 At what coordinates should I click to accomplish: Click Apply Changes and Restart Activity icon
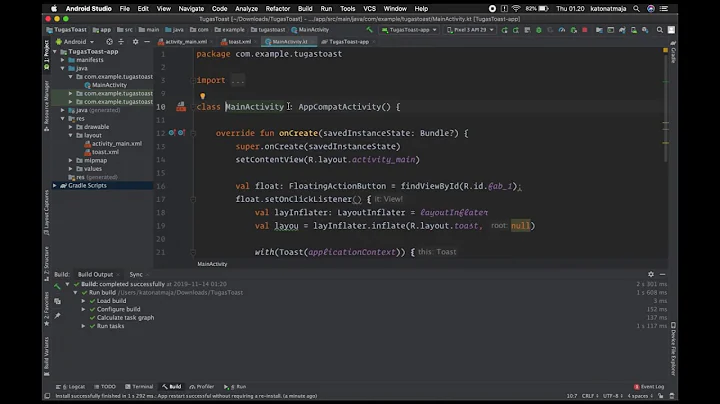point(516,30)
